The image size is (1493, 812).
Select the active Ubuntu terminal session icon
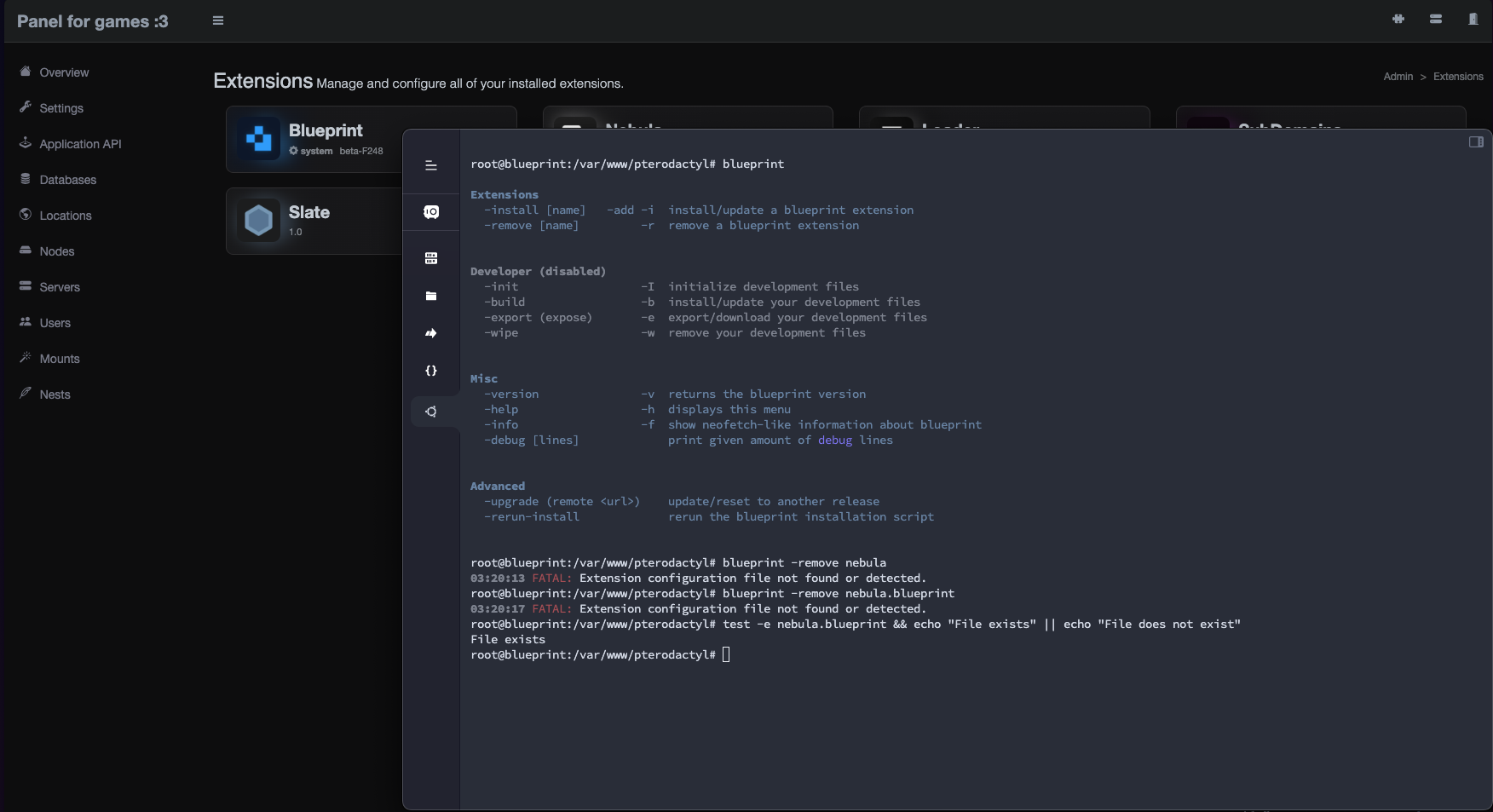coord(431,412)
